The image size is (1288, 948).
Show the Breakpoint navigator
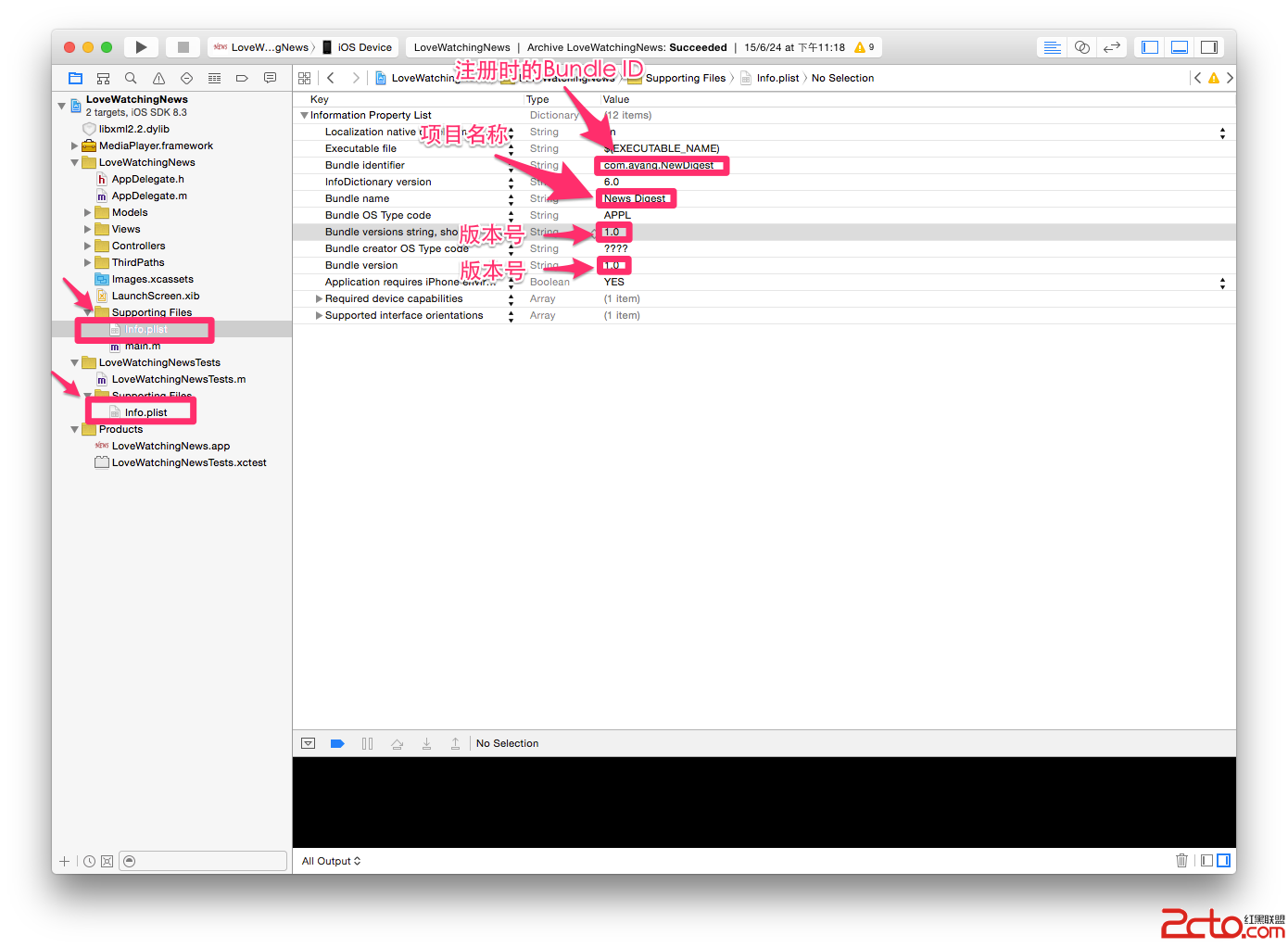pyautogui.click(x=242, y=79)
